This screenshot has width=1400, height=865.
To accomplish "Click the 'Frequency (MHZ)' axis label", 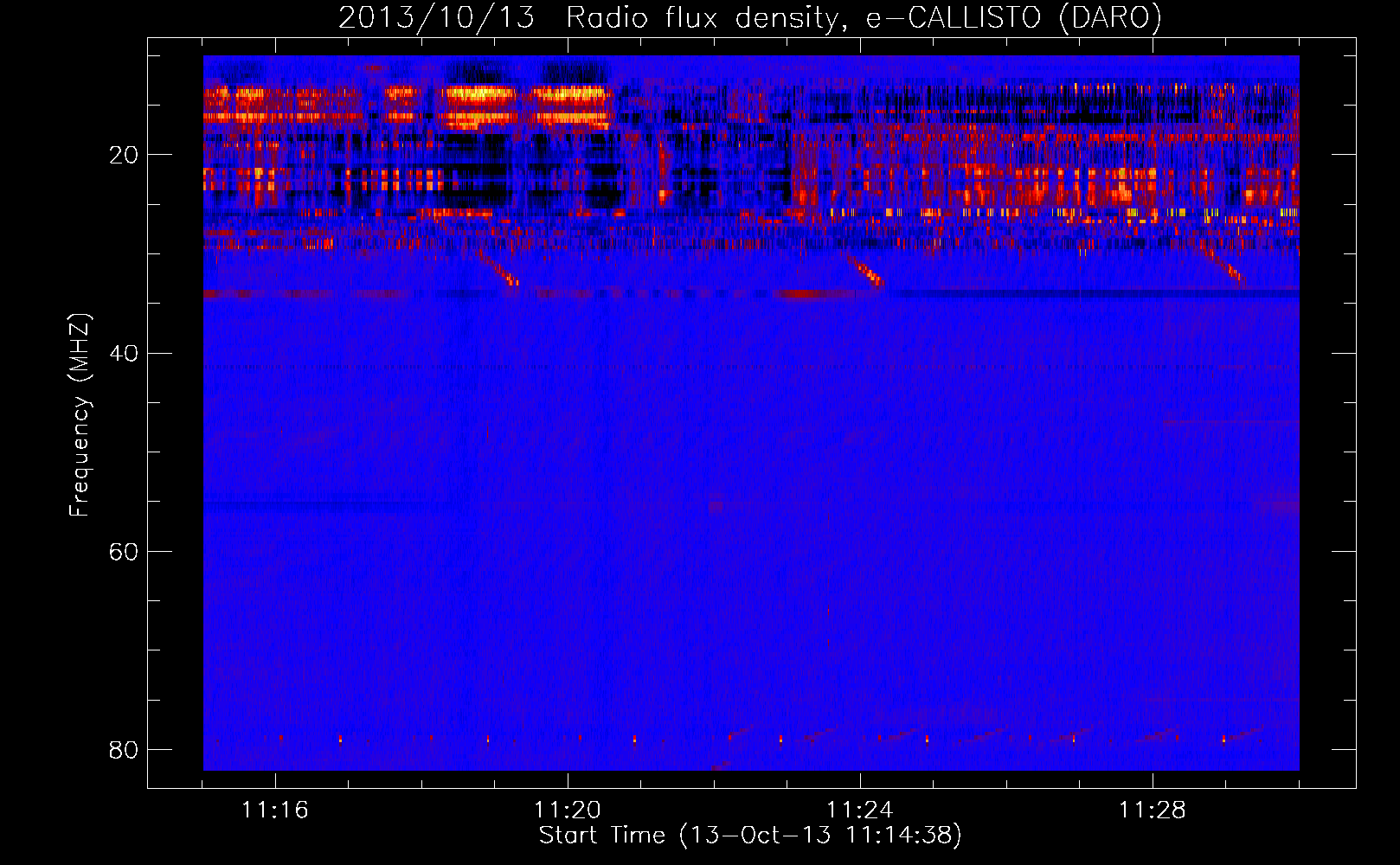I will tap(80, 415).
